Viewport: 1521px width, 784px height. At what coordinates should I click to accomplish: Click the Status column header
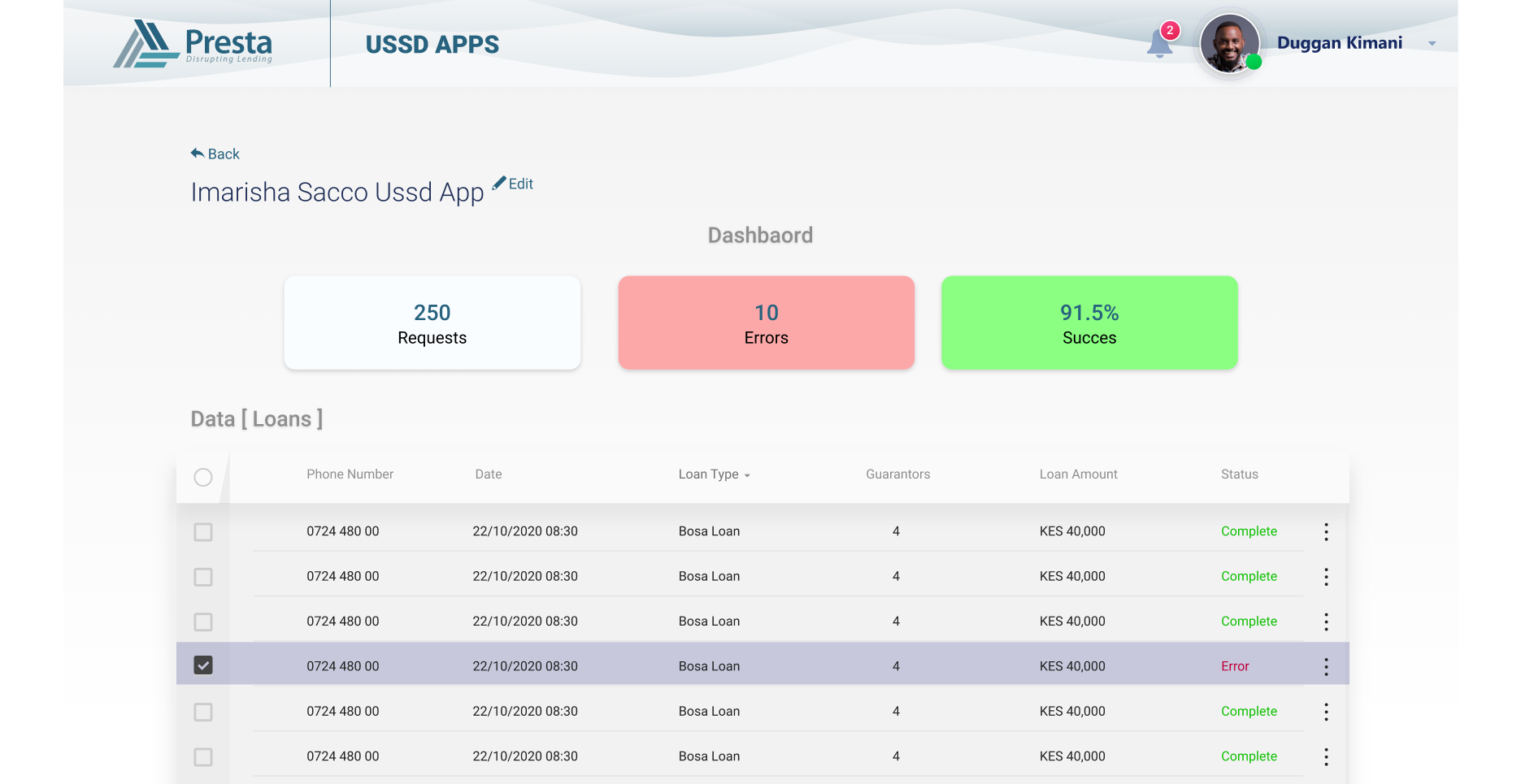pos(1239,474)
